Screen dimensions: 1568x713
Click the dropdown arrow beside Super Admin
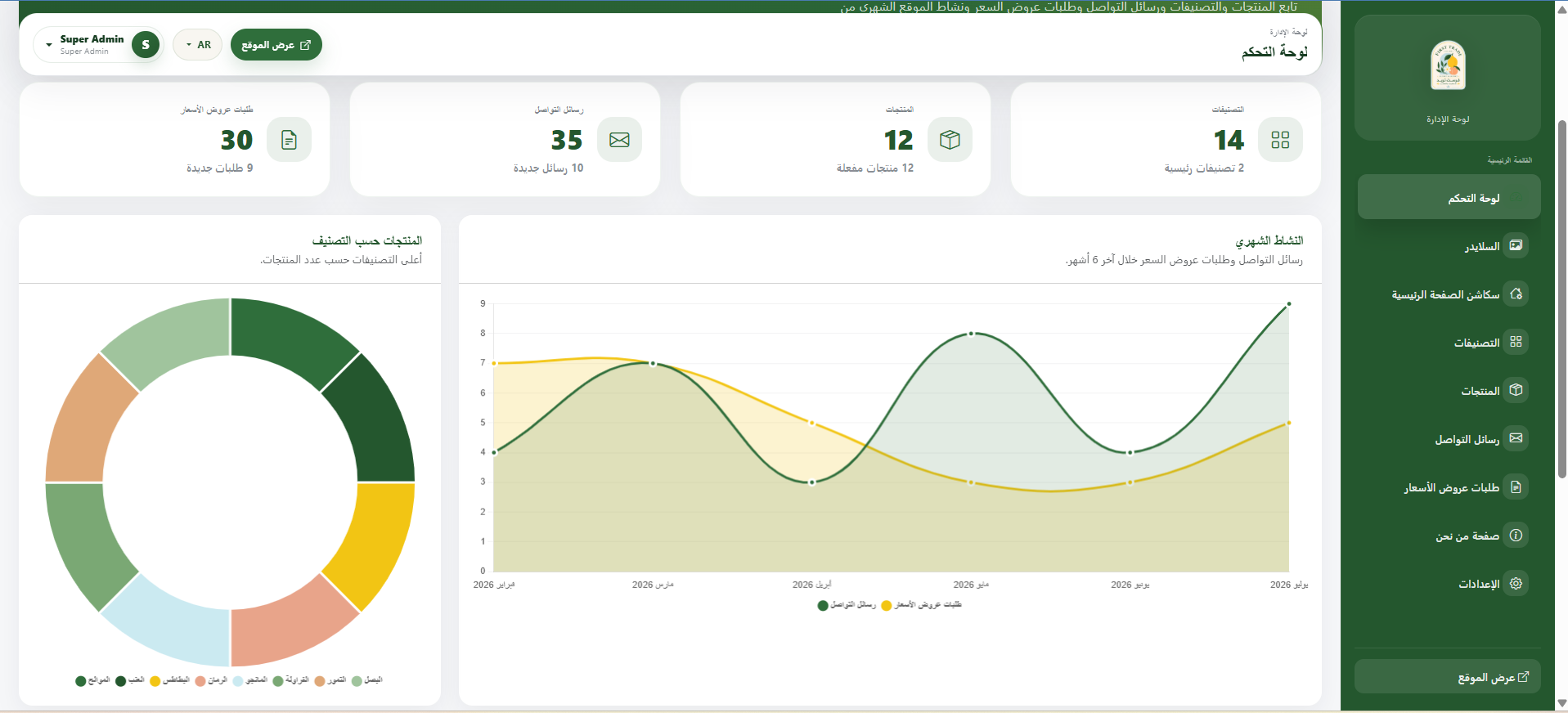pos(49,45)
